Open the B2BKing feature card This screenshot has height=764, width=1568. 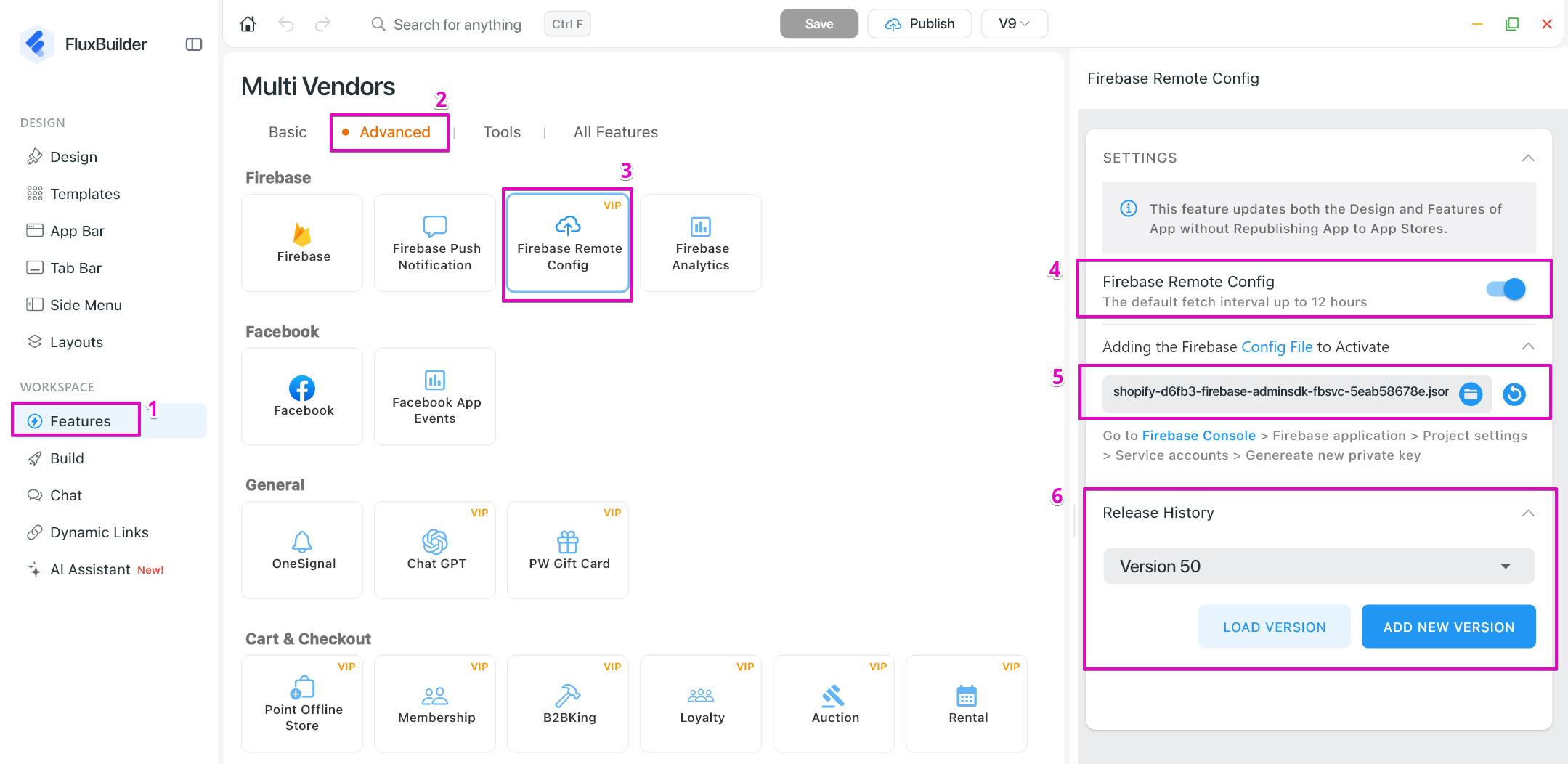[568, 704]
